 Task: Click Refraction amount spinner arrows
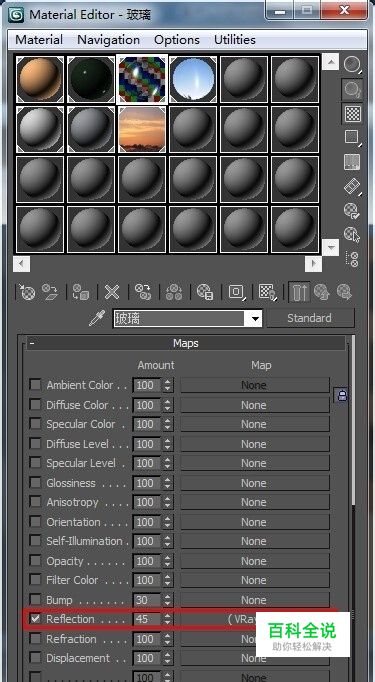[x=168, y=639]
